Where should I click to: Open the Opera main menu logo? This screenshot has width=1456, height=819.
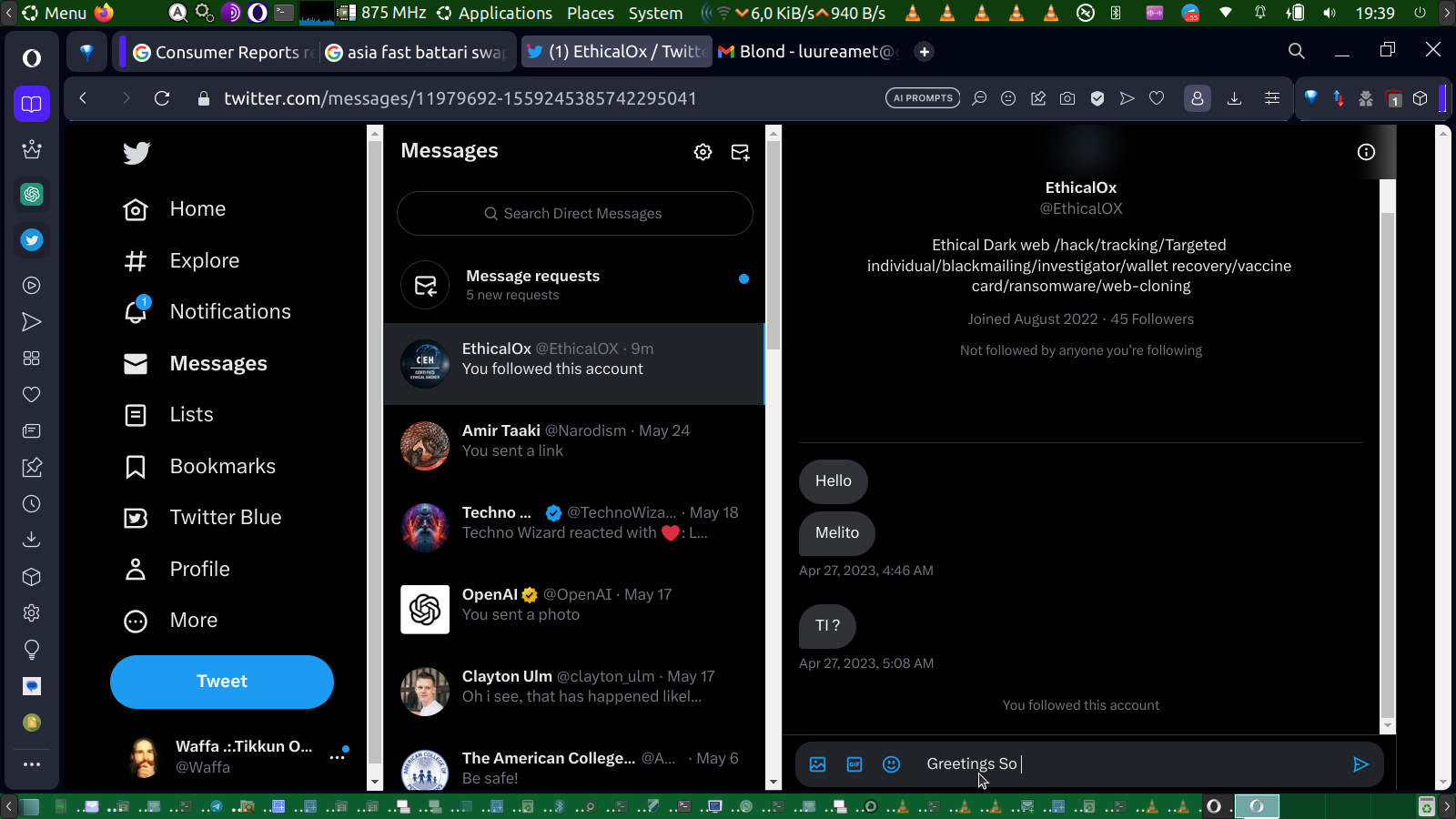[32, 58]
